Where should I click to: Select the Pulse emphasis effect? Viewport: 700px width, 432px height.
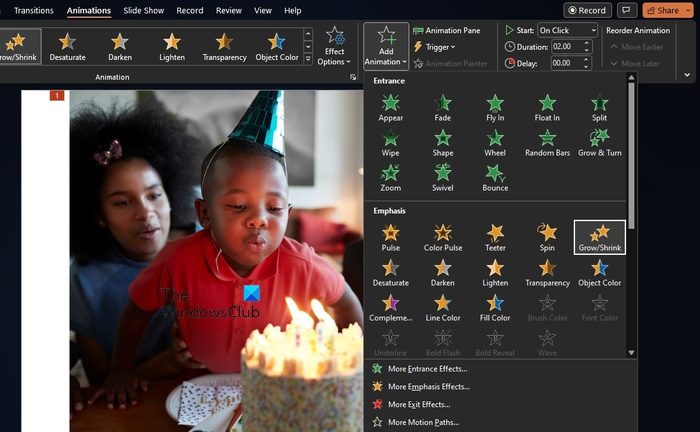391,238
